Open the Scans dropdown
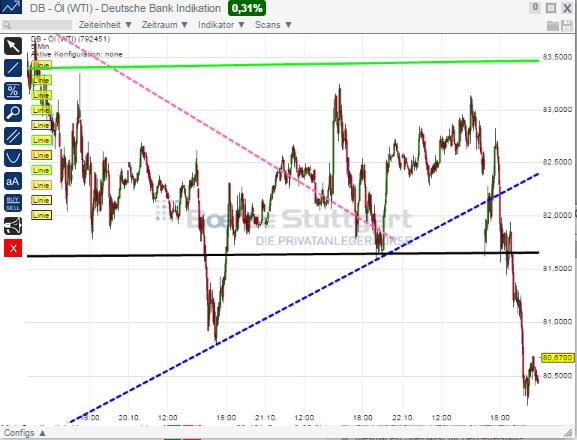577x440 pixels. (273, 25)
